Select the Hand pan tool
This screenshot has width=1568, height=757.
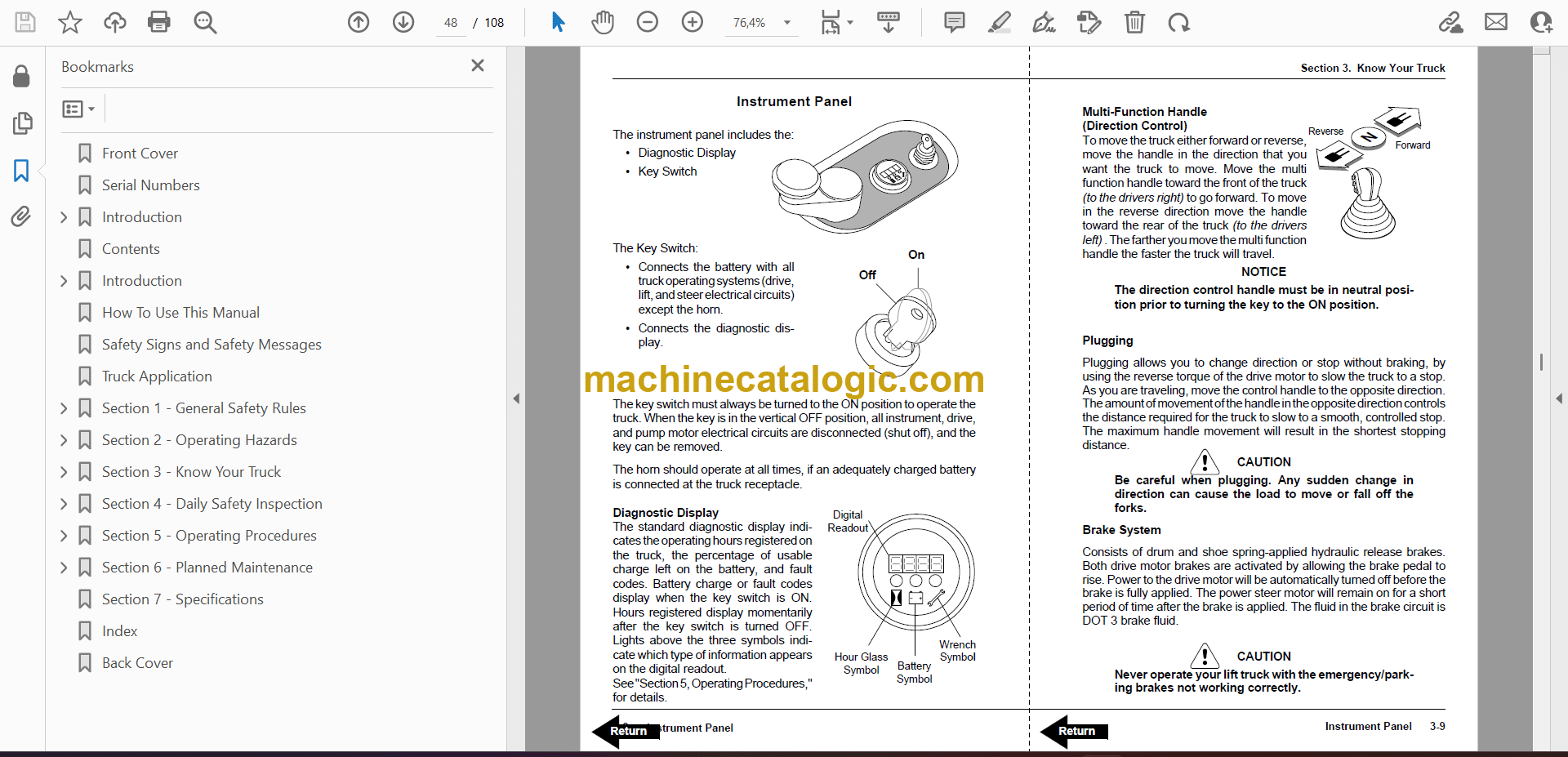603,22
